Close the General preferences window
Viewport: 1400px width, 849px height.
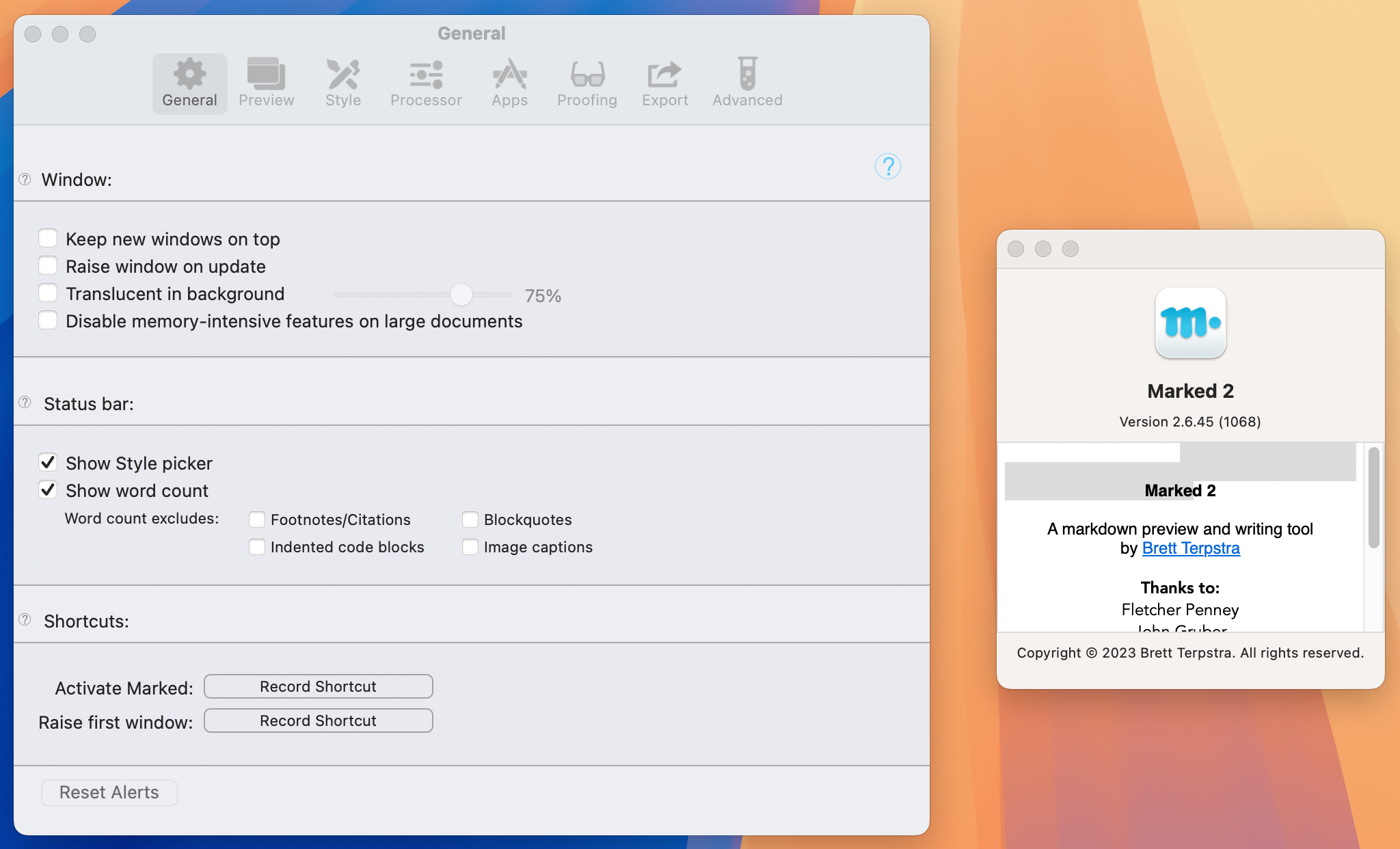pyautogui.click(x=33, y=34)
